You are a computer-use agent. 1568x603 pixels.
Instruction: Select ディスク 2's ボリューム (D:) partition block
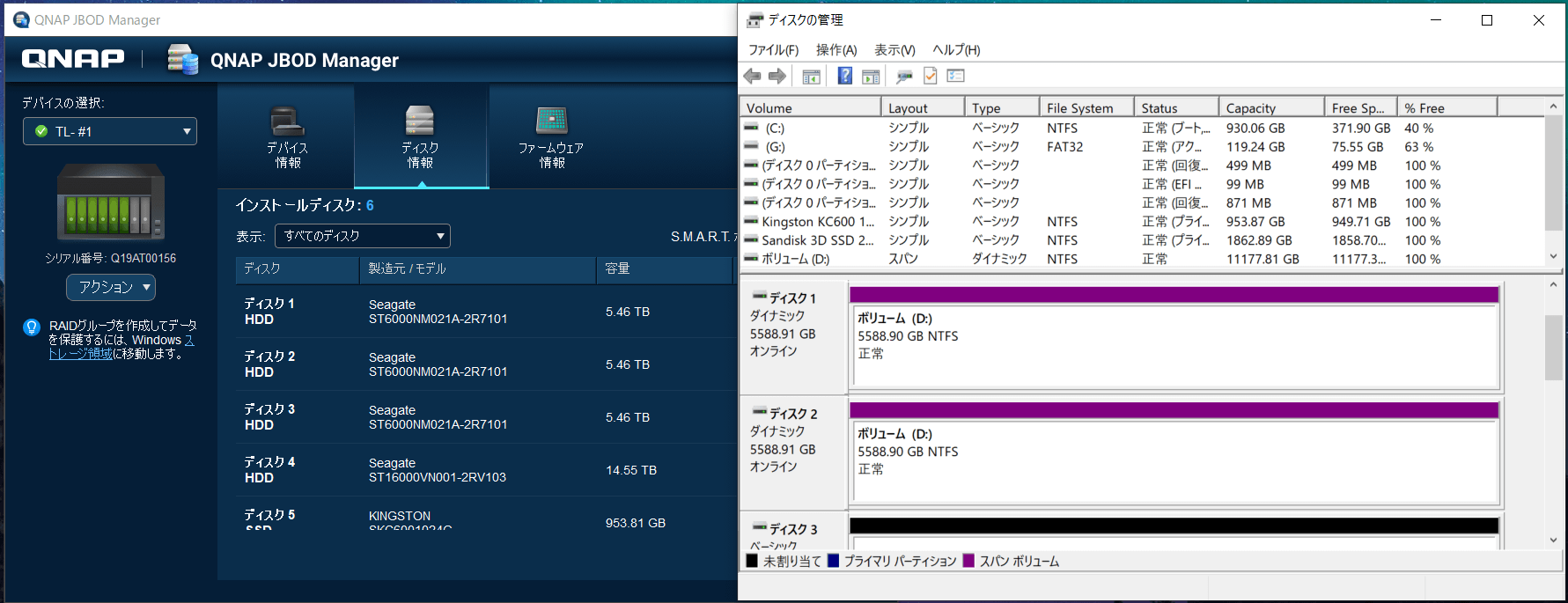[1174, 452]
